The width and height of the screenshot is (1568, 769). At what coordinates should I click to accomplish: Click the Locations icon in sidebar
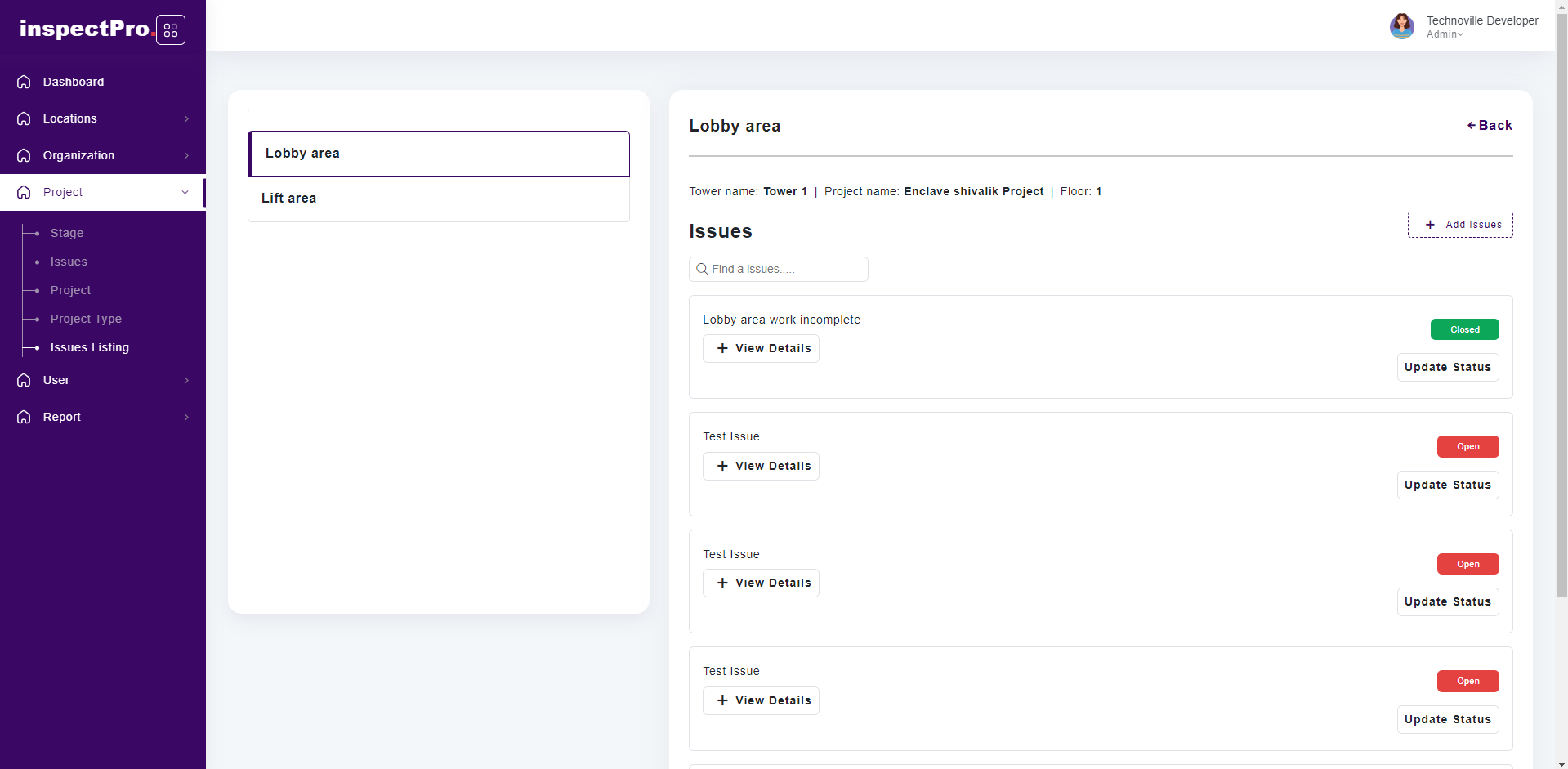click(24, 118)
